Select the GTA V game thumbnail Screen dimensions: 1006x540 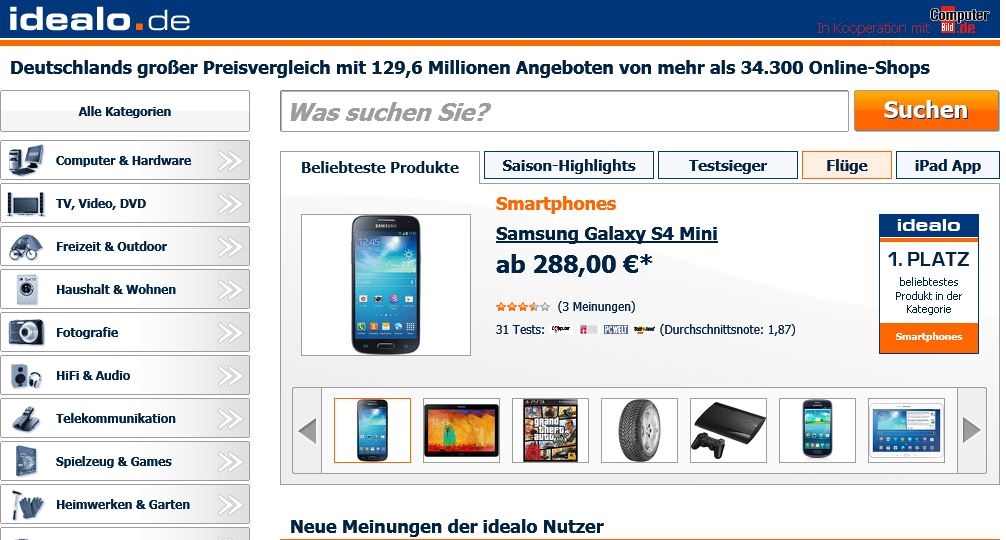(550, 430)
